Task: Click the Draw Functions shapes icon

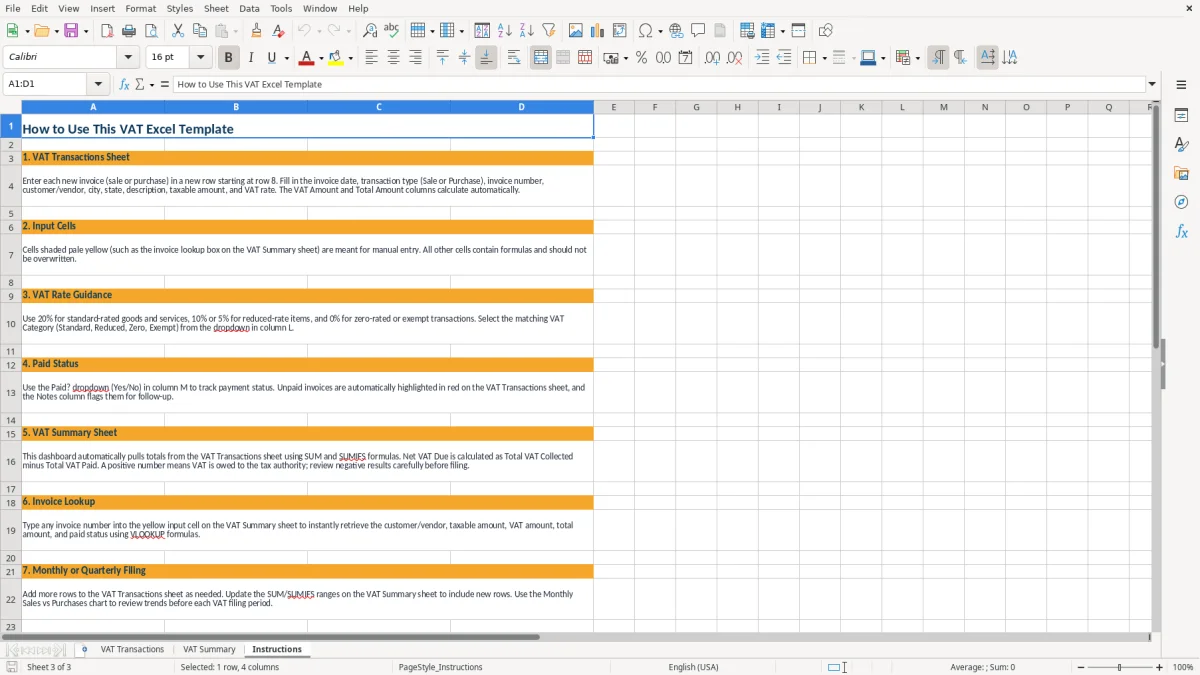Action: pos(826,31)
